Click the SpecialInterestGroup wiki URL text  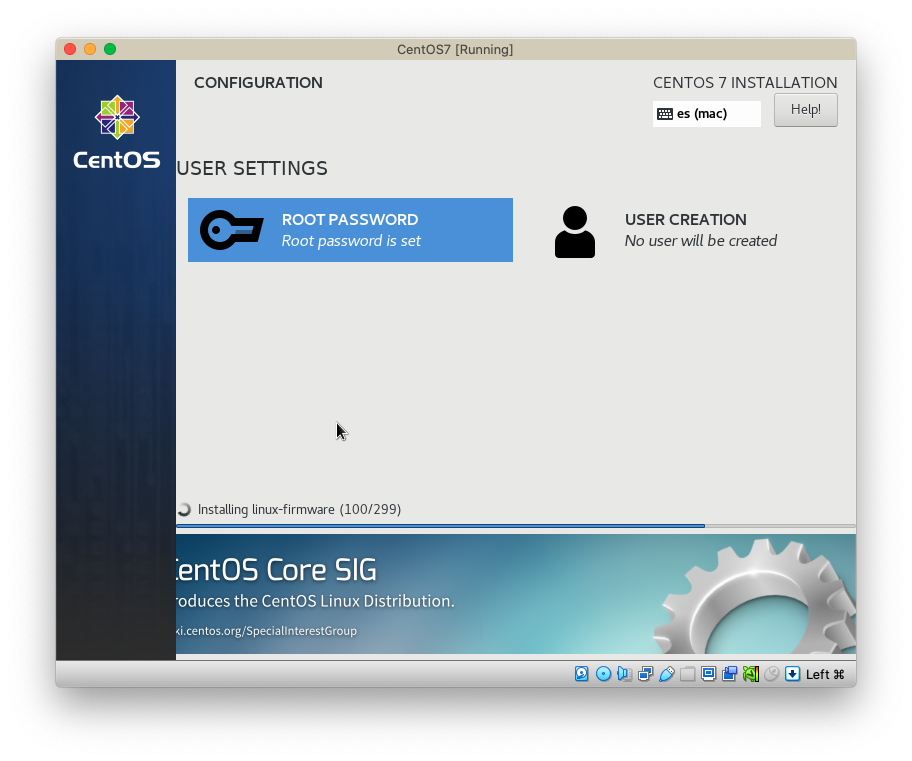tap(266, 631)
